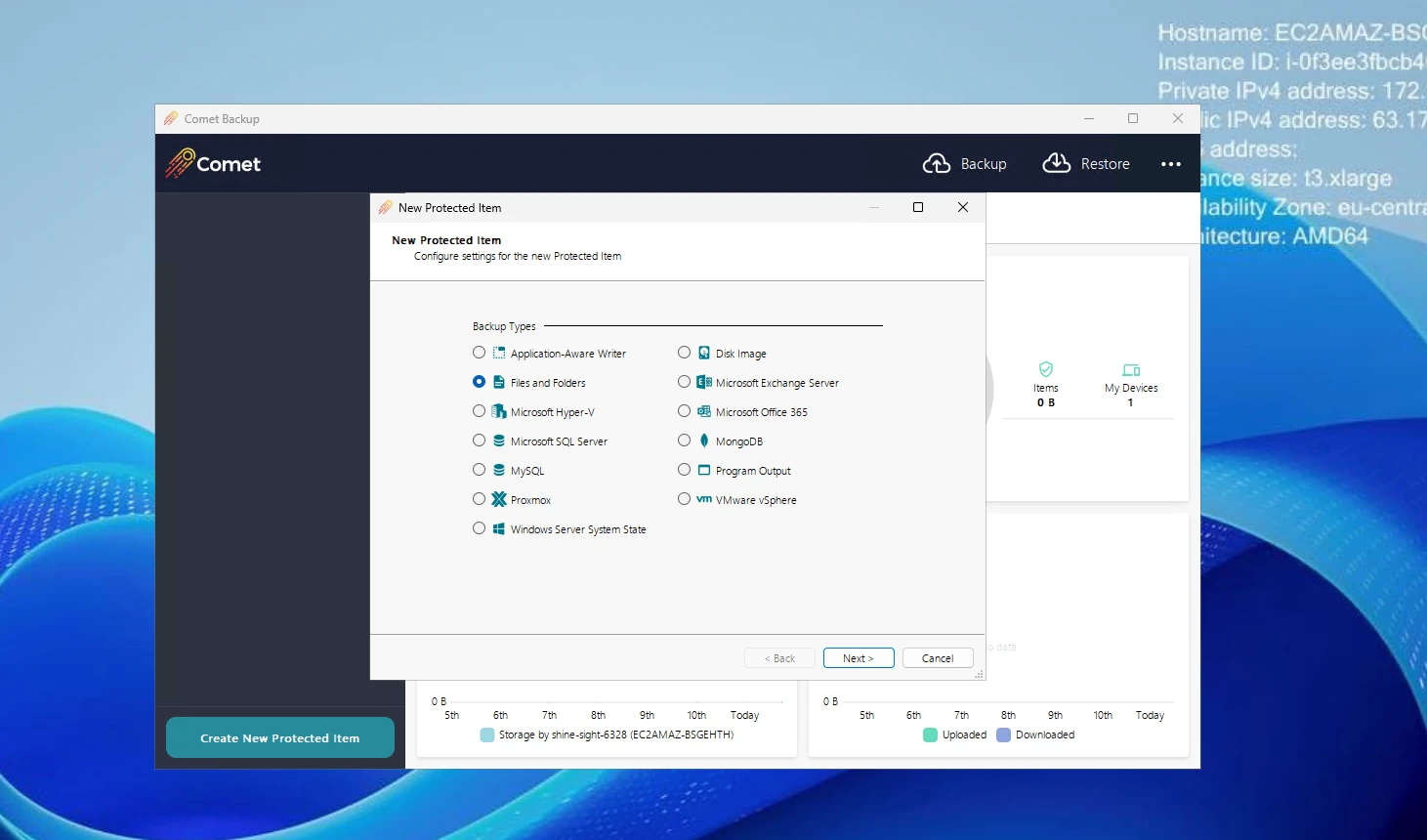Click the Backup cloud upload icon
This screenshot has height=840, width=1427.
937,163
